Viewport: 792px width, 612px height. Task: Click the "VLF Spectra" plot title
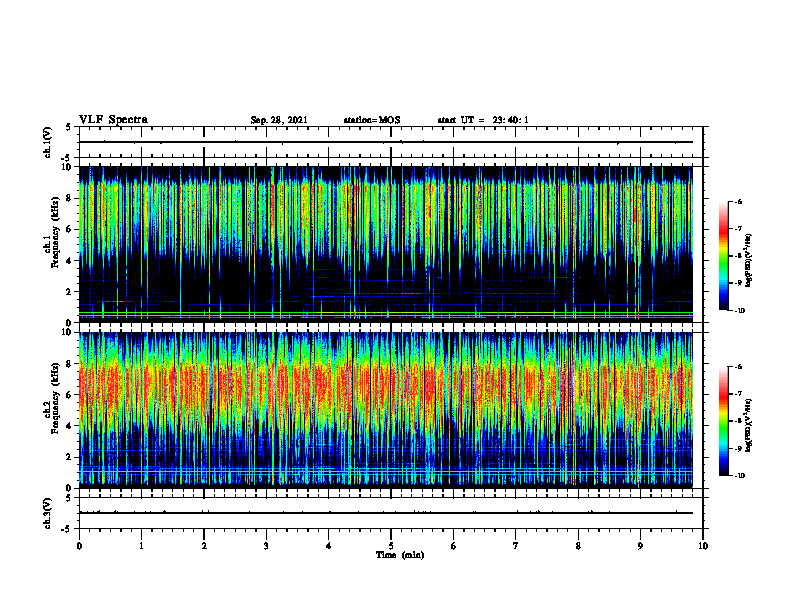point(113,120)
